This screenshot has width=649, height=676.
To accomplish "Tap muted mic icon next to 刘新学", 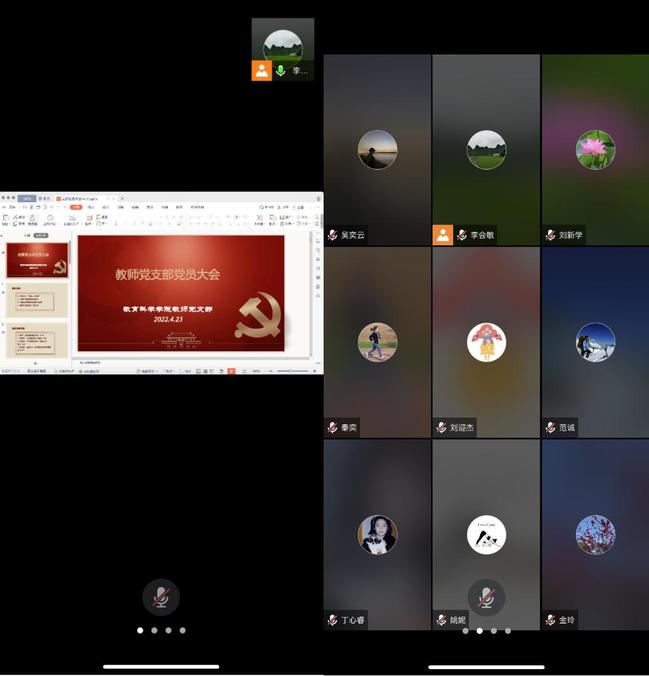I will coord(550,235).
